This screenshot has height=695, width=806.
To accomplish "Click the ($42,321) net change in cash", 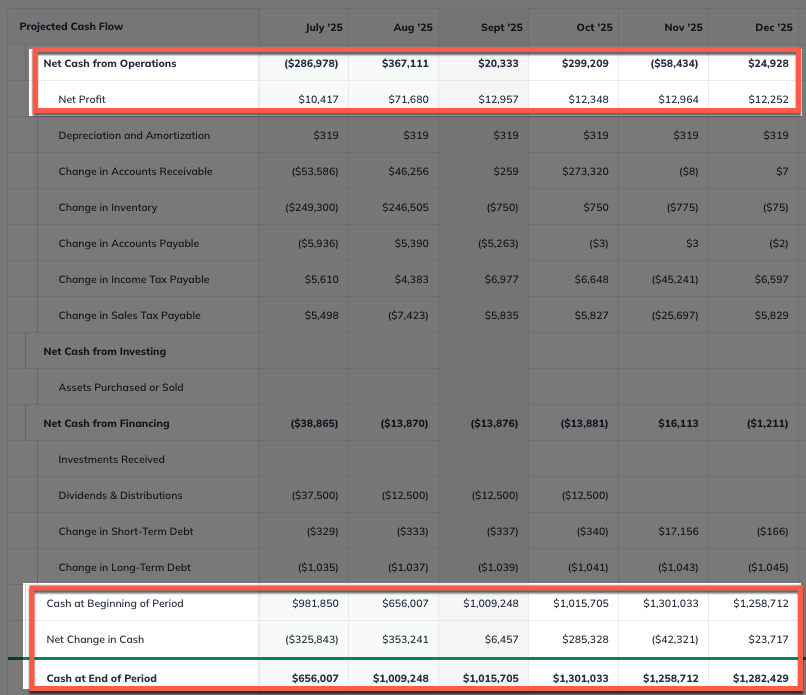I will tap(675, 639).
